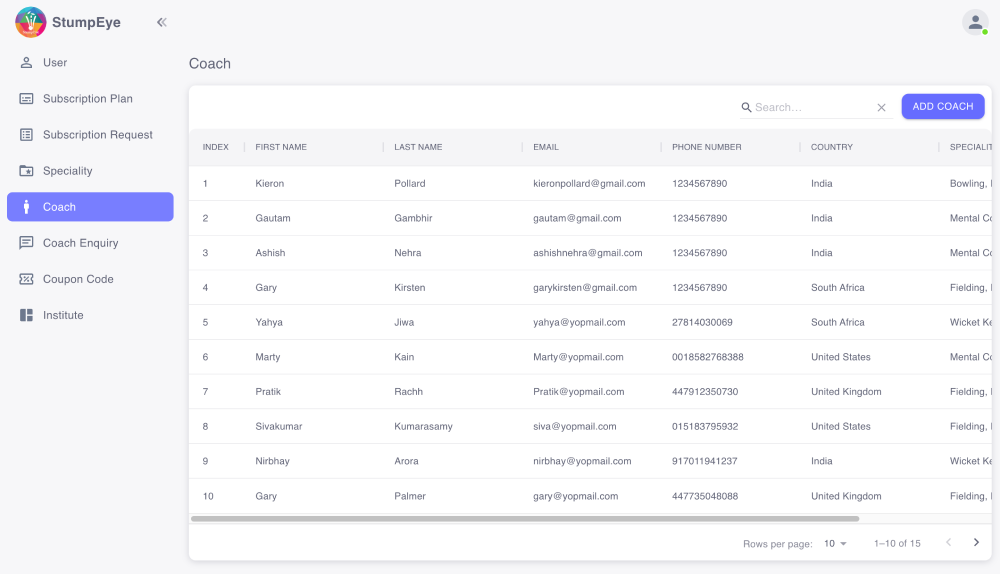Viewport: 1000px width, 574px height.
Task: Click the StumpEye logo icon
Action: click(31, 22)
